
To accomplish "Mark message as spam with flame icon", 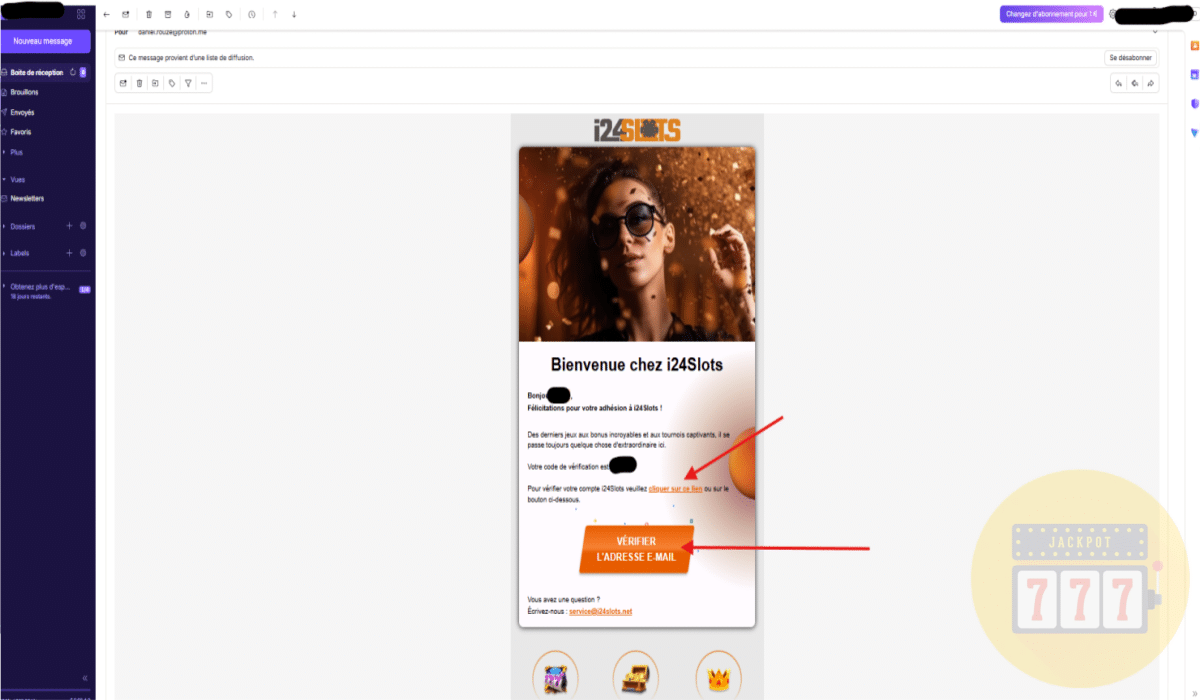I will (186, 14).
